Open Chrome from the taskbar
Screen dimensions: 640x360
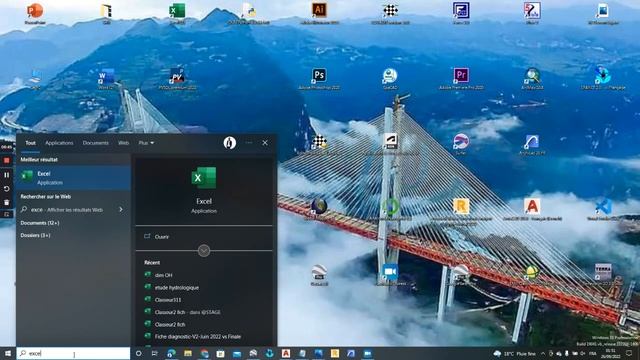click(x=204, y=353)
